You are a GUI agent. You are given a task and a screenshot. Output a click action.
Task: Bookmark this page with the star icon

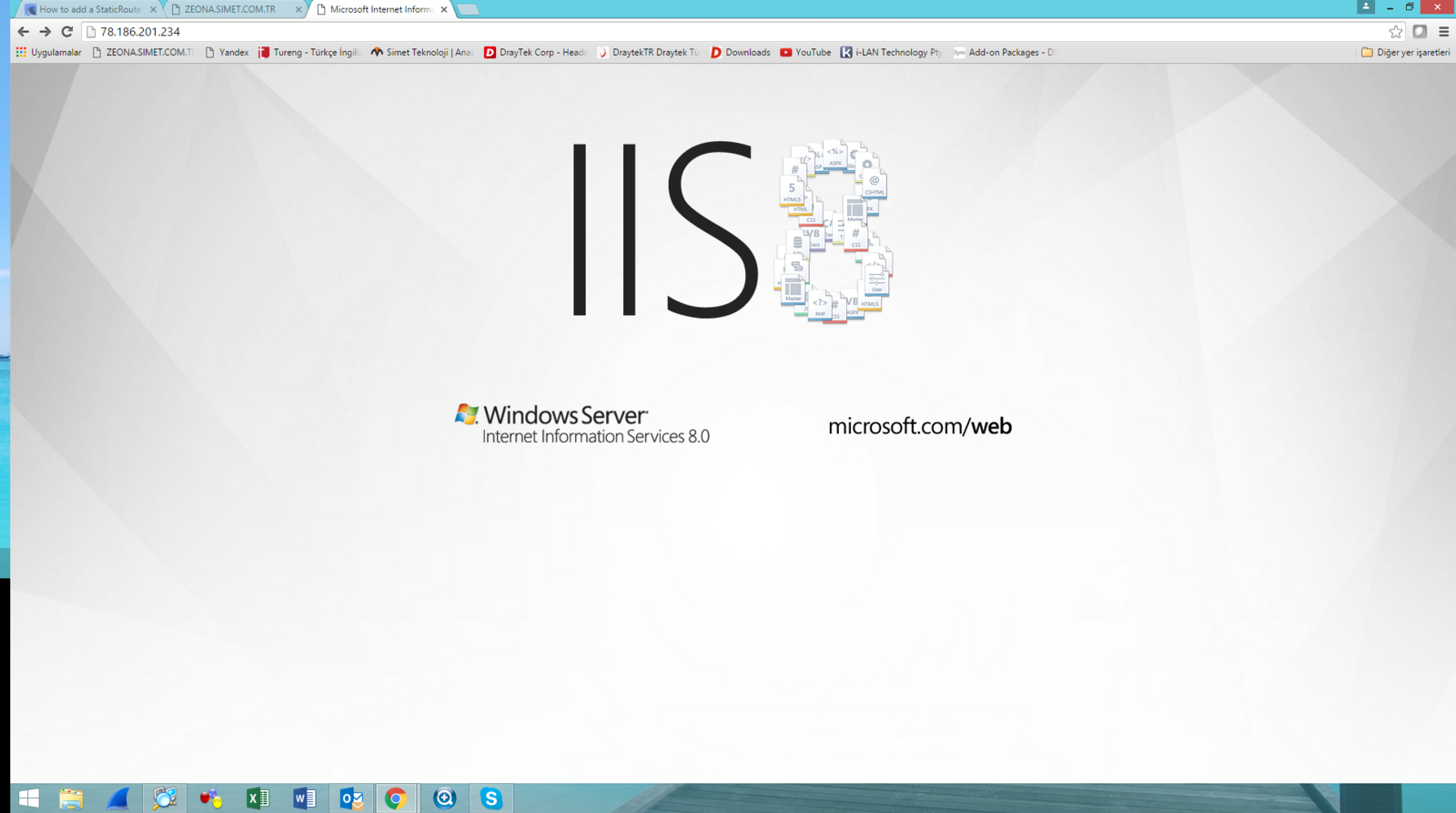tap(1395, 32)
